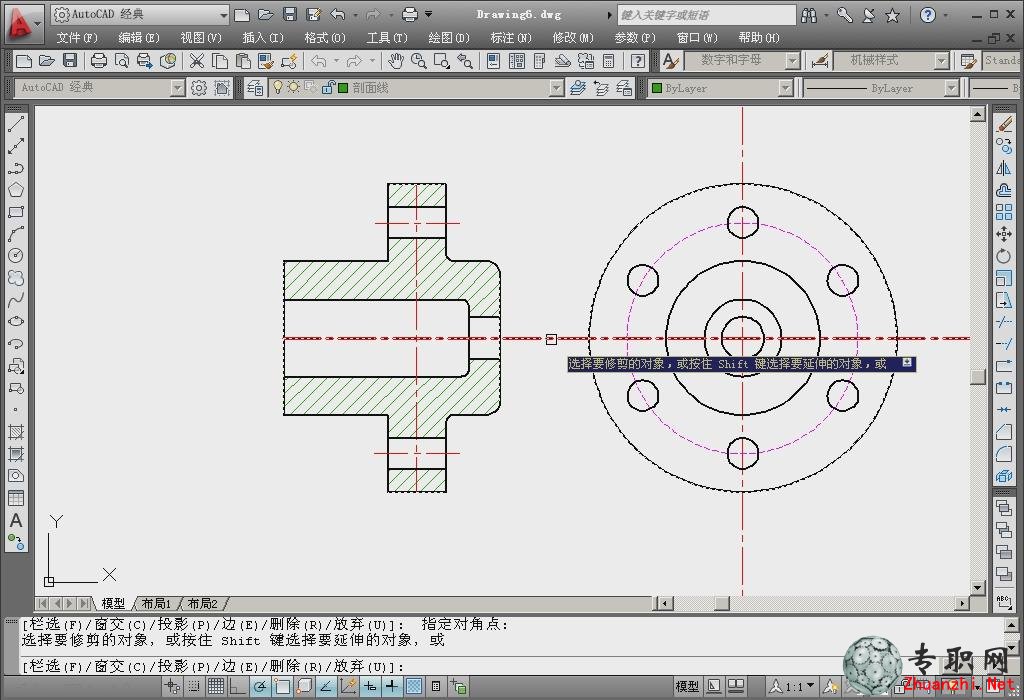Select the Trim tool
Screen dimensions: 1024x700
(x=1004, y=322)
